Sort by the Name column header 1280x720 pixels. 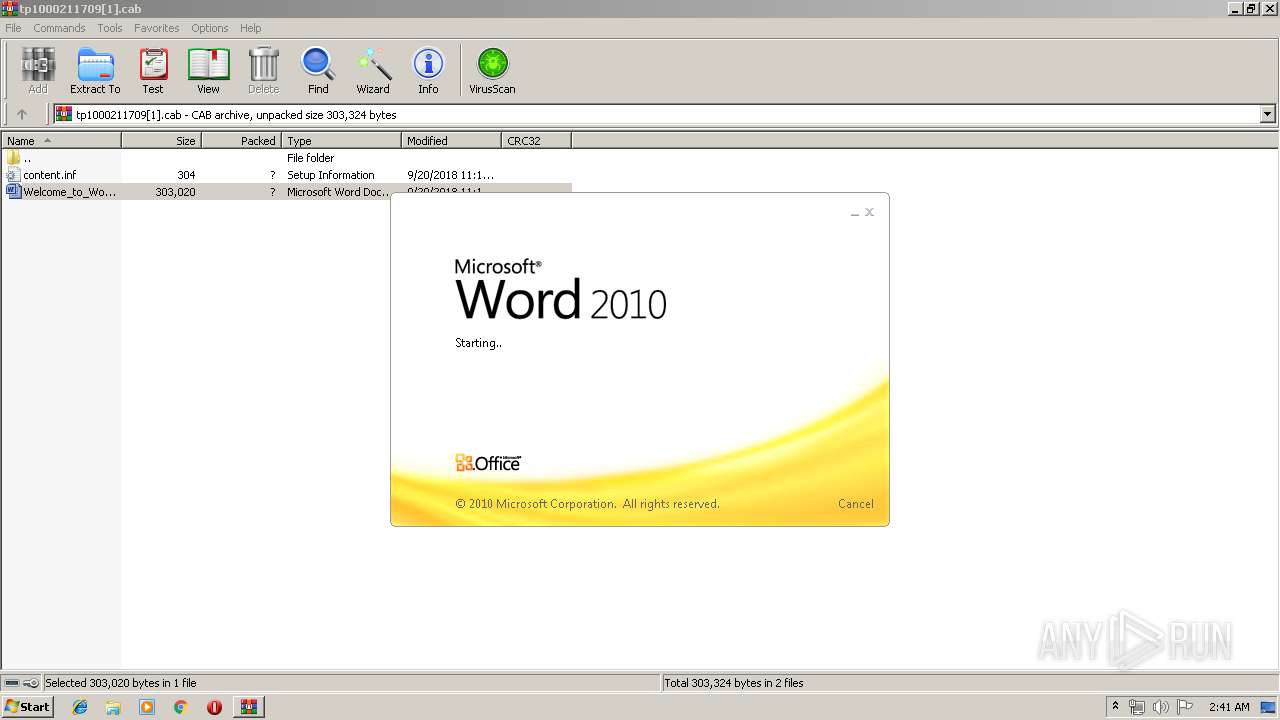[61, 141]
